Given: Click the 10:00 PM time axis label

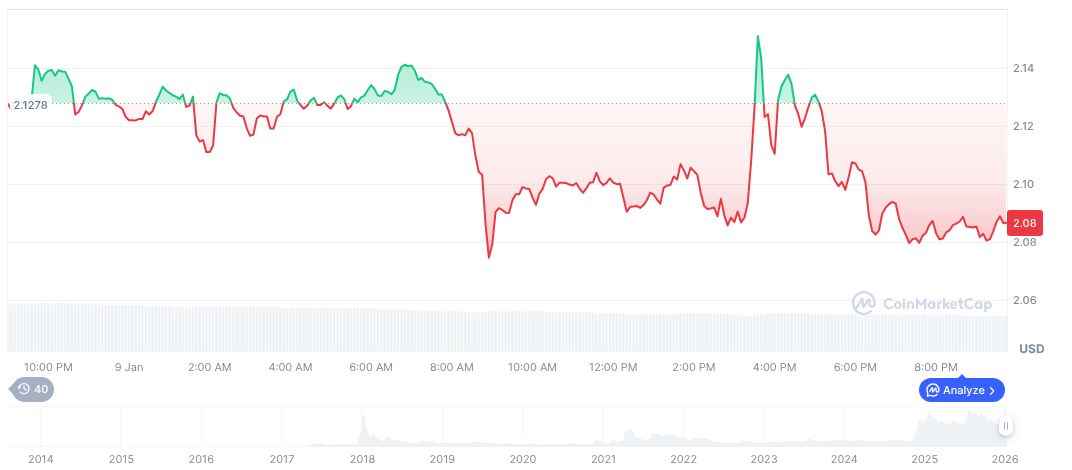Looking at the screenshot, I should coord(48,367).
